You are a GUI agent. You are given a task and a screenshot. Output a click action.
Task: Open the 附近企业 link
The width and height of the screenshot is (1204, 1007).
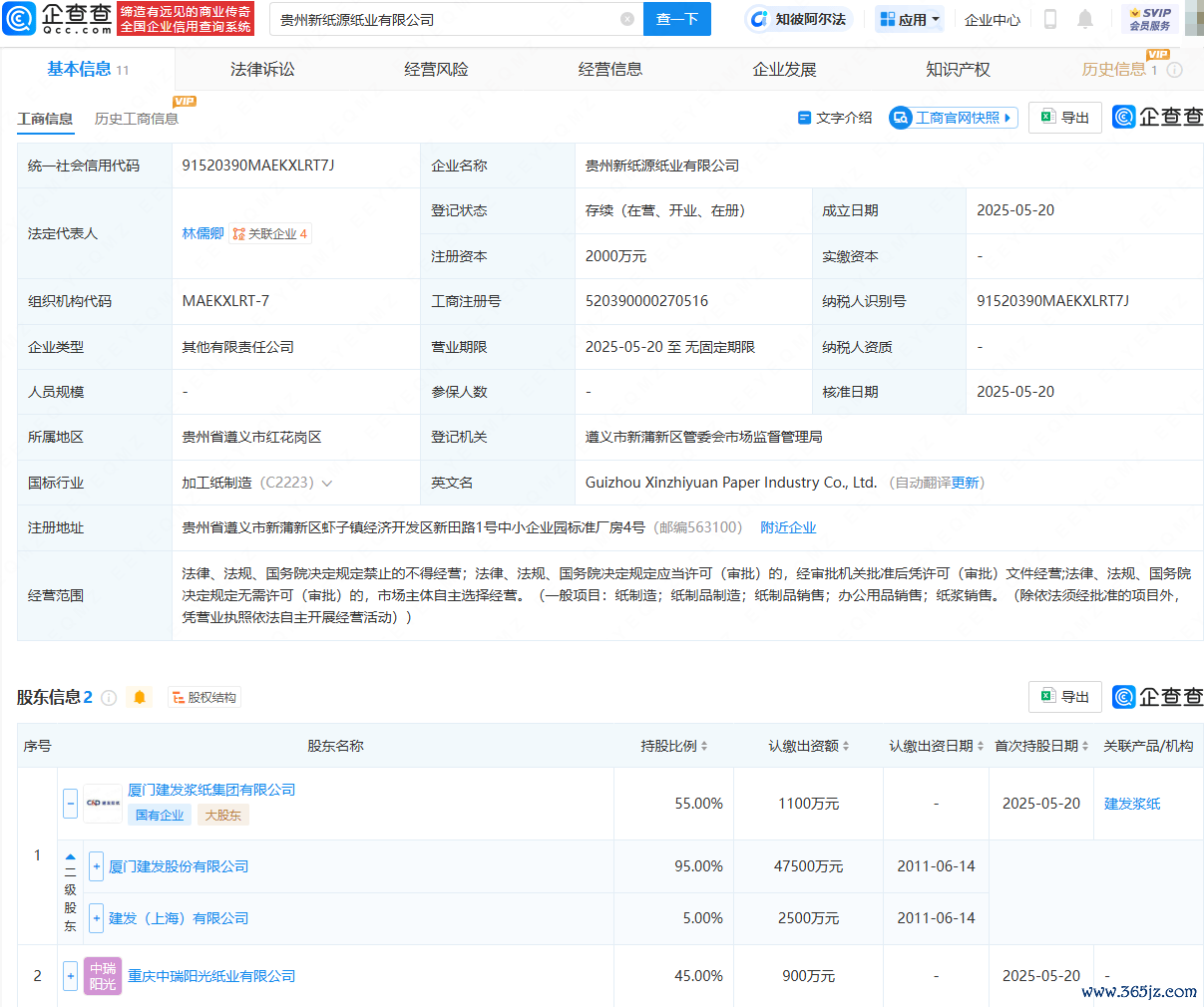point(788,527)
